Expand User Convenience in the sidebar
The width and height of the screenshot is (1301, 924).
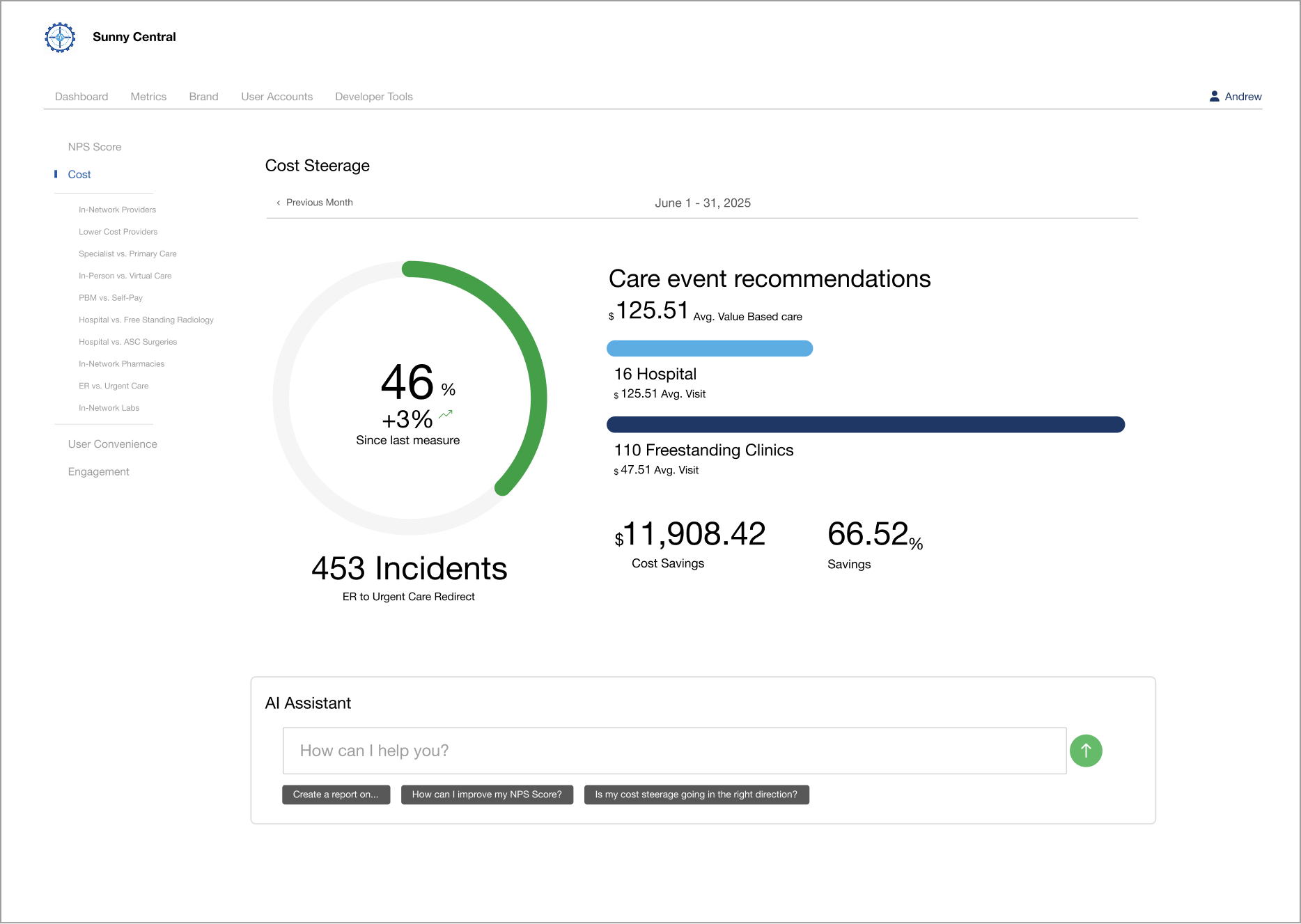point(112,444)
